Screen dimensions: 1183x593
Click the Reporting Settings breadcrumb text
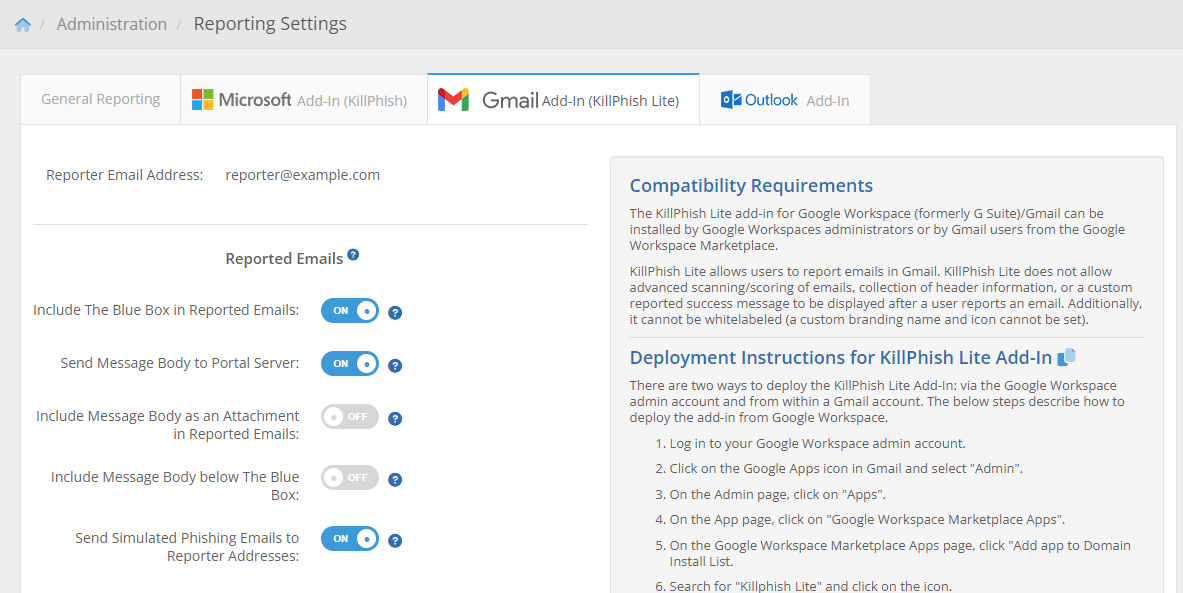(269, 23)
